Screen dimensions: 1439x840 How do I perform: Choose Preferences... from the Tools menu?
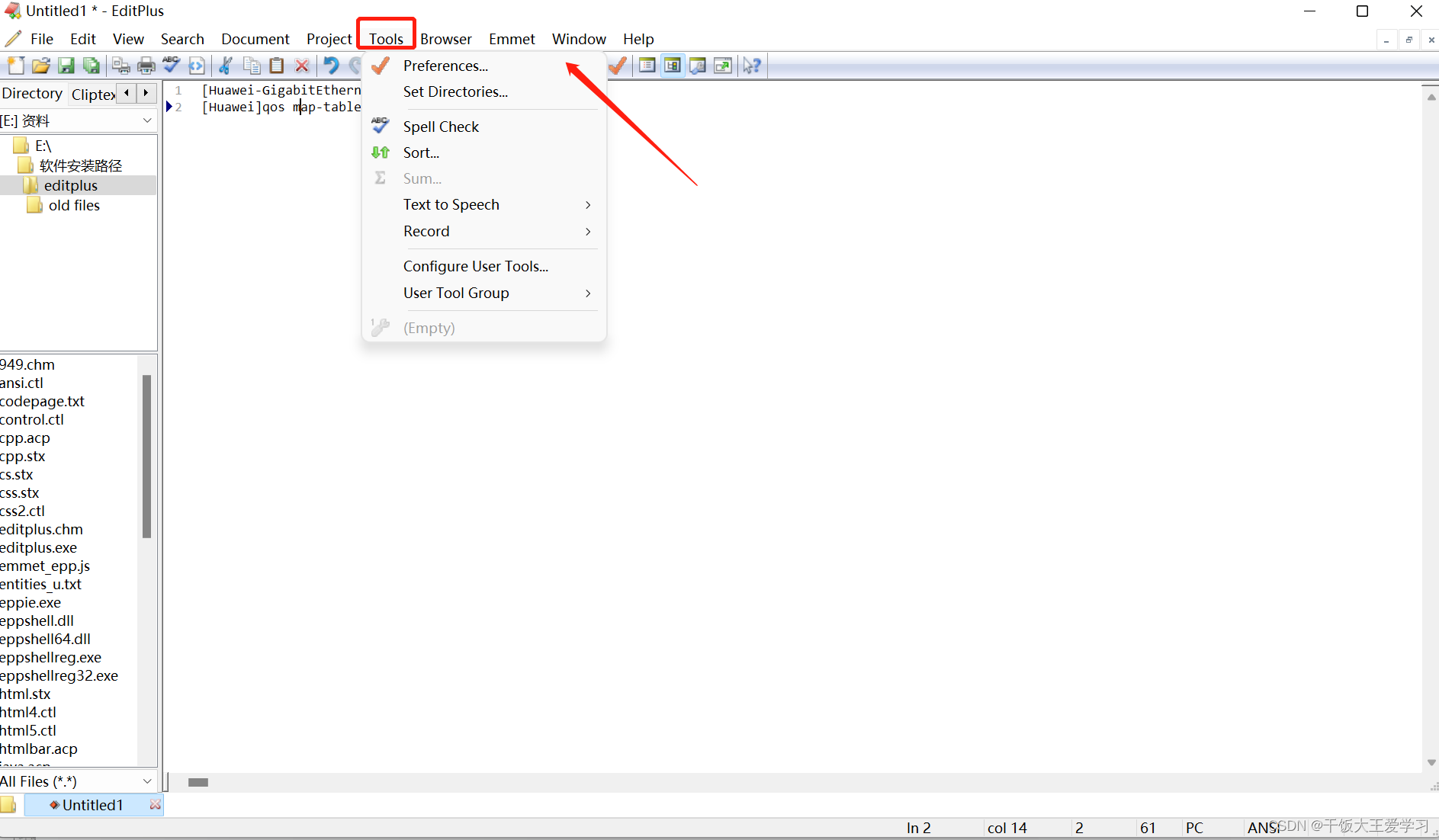484,66
